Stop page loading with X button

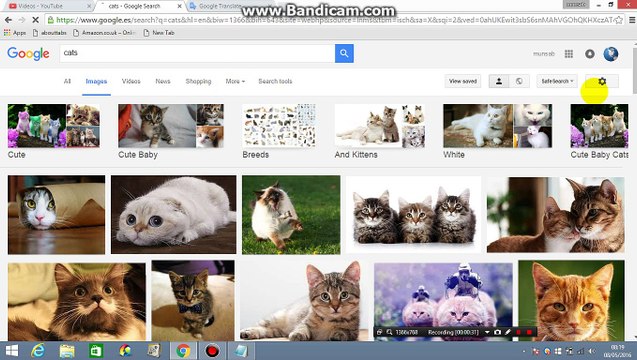35,20
